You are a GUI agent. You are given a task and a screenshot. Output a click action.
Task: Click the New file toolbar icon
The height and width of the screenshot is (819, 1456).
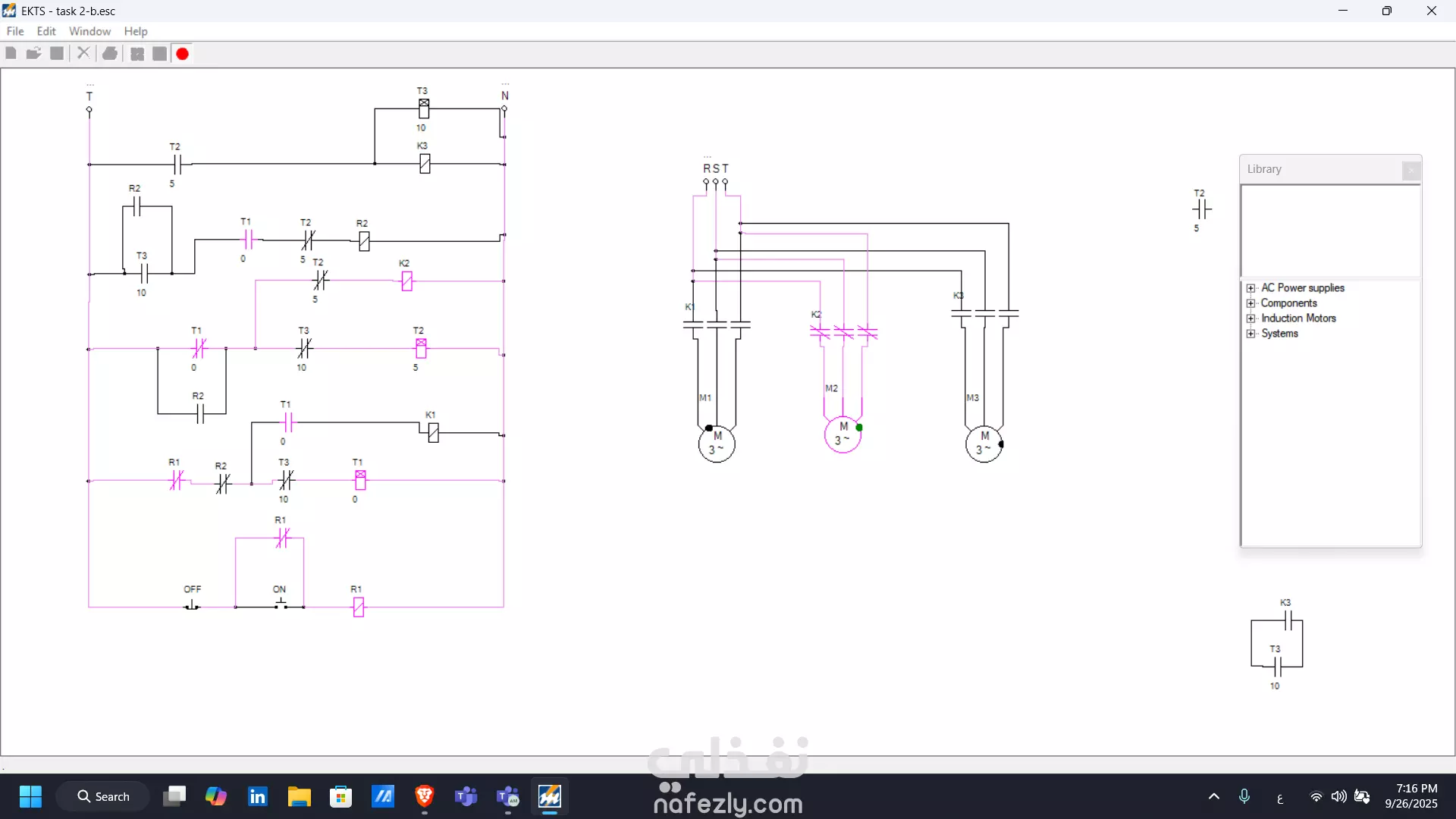pos(11,53)
